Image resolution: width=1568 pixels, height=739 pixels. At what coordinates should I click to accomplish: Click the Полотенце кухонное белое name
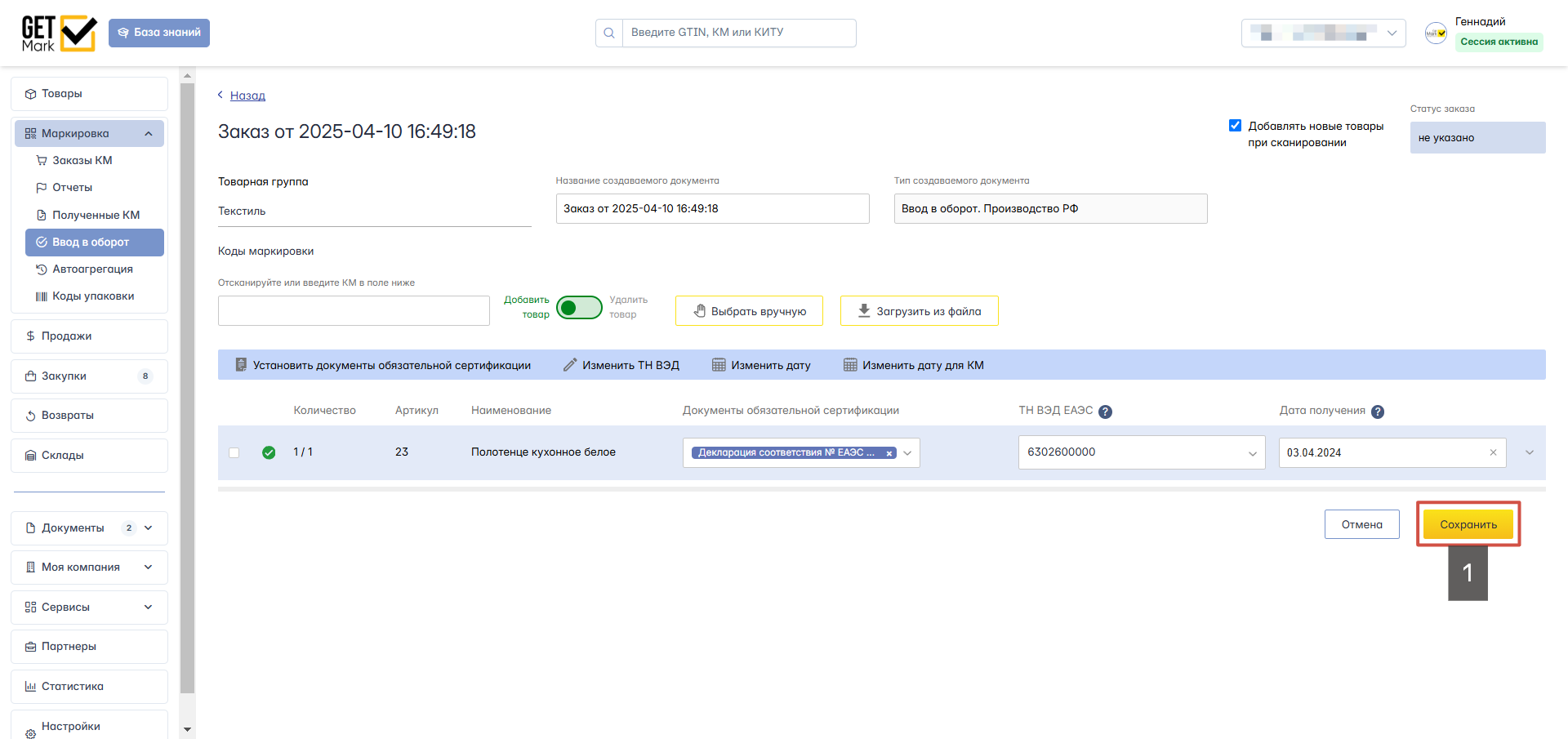click(543, 452)
